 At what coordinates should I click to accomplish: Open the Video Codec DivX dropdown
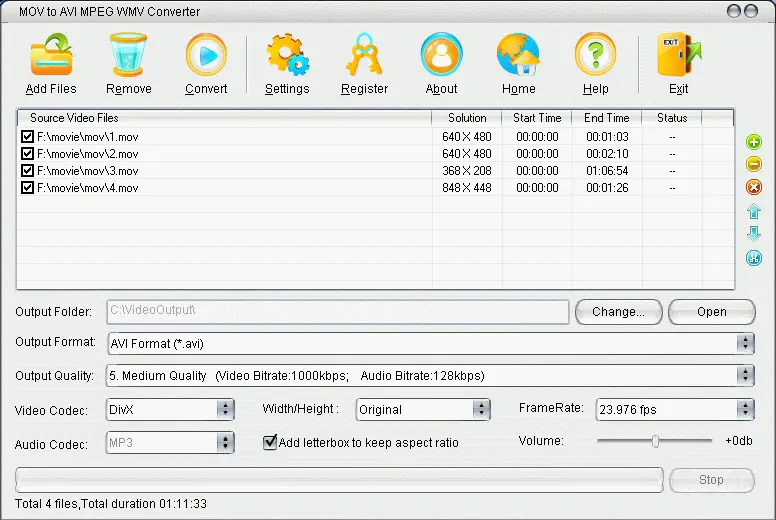tap(225, 409)
